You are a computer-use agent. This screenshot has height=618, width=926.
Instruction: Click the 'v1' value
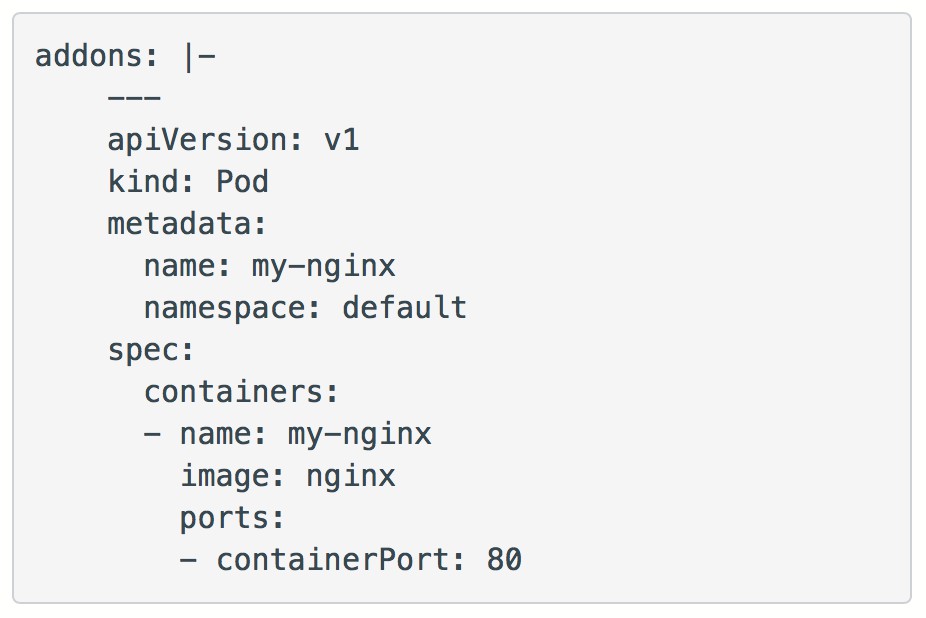[x=341, y=141]
